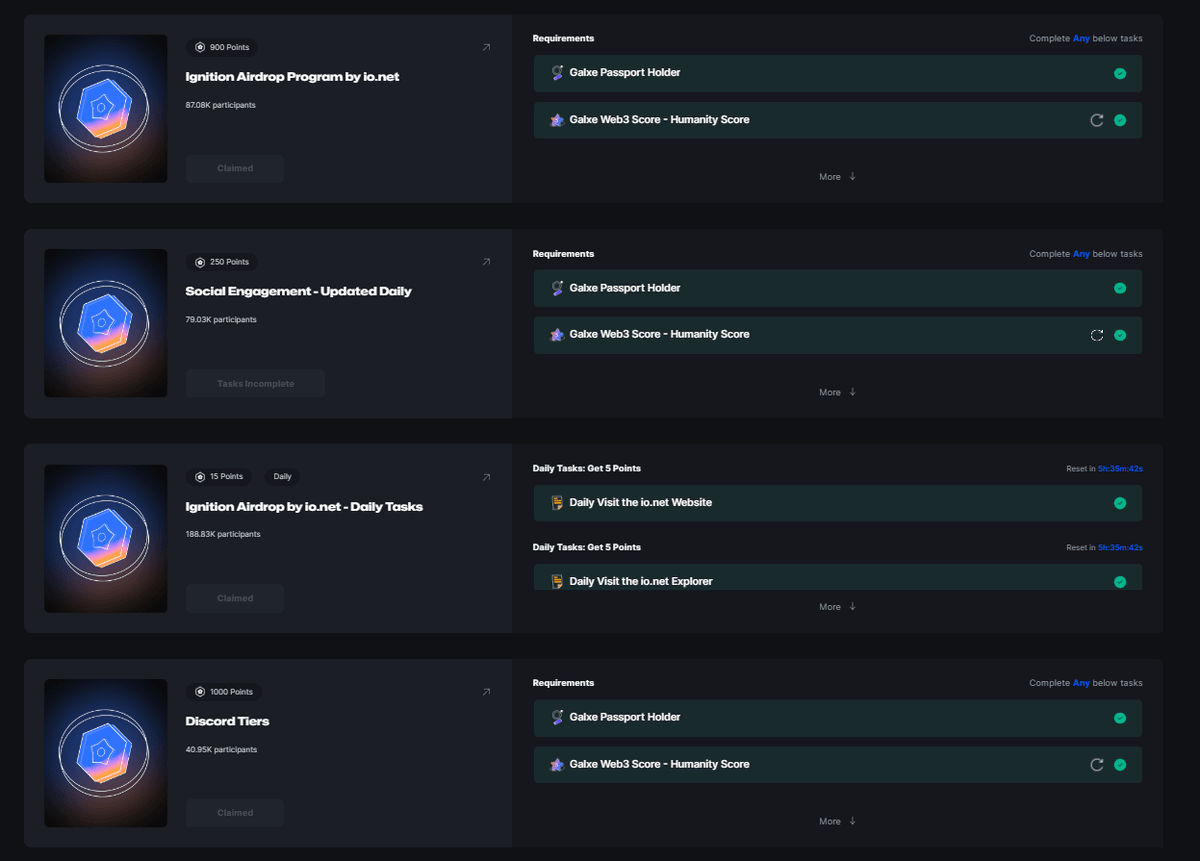Image resolution: width=1200 pixels, height=861 pixels.
Task: Open Galxe Passport Holder task in Discord Tiers
Action: click(838, 718)
